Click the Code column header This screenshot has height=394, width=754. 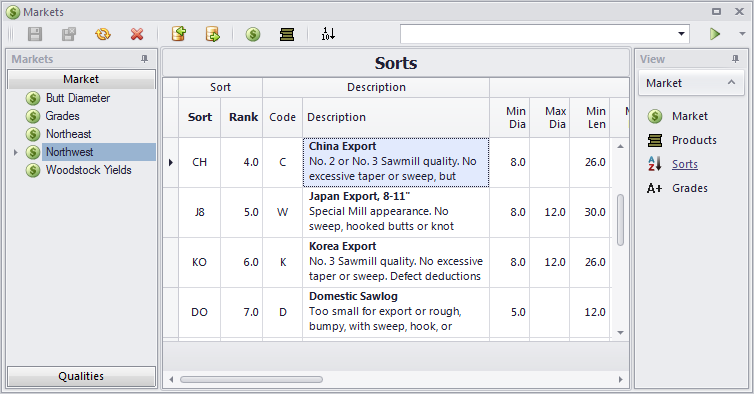(283, 117)
